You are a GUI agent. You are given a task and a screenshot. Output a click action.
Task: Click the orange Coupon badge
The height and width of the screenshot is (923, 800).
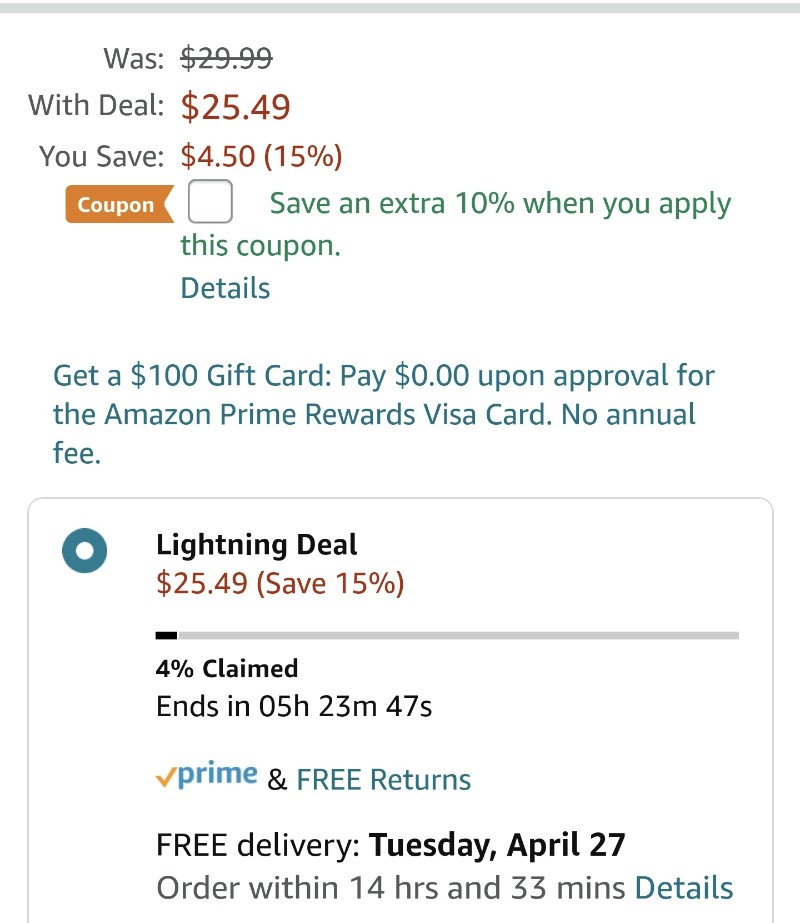point(119,204)
